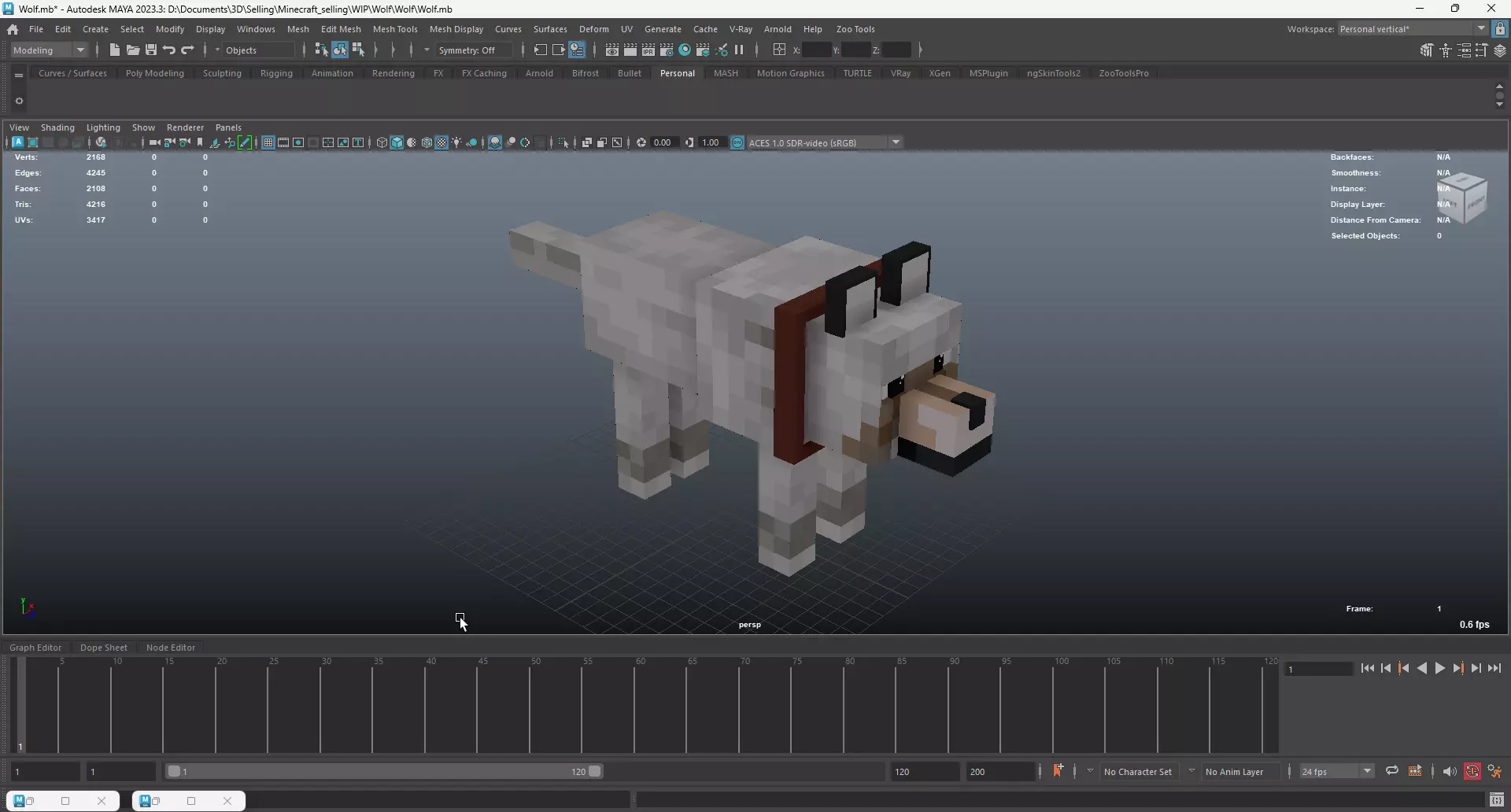Open the 24 fps frame rate dropdown
The width and height of the screenshot is (1511, 812).
(x=1336, y=771)
